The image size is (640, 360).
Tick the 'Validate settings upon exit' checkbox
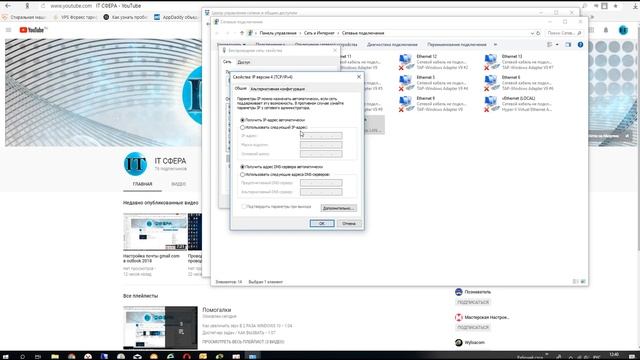(244, 207)
